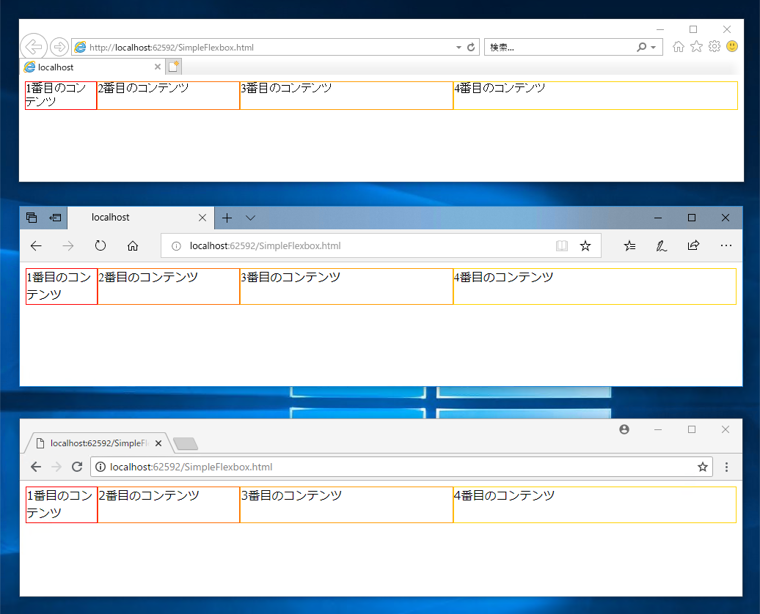Click 1番目のコンテンツ box in Internet Explorer
760x614 pixels.
pos(61,95)
